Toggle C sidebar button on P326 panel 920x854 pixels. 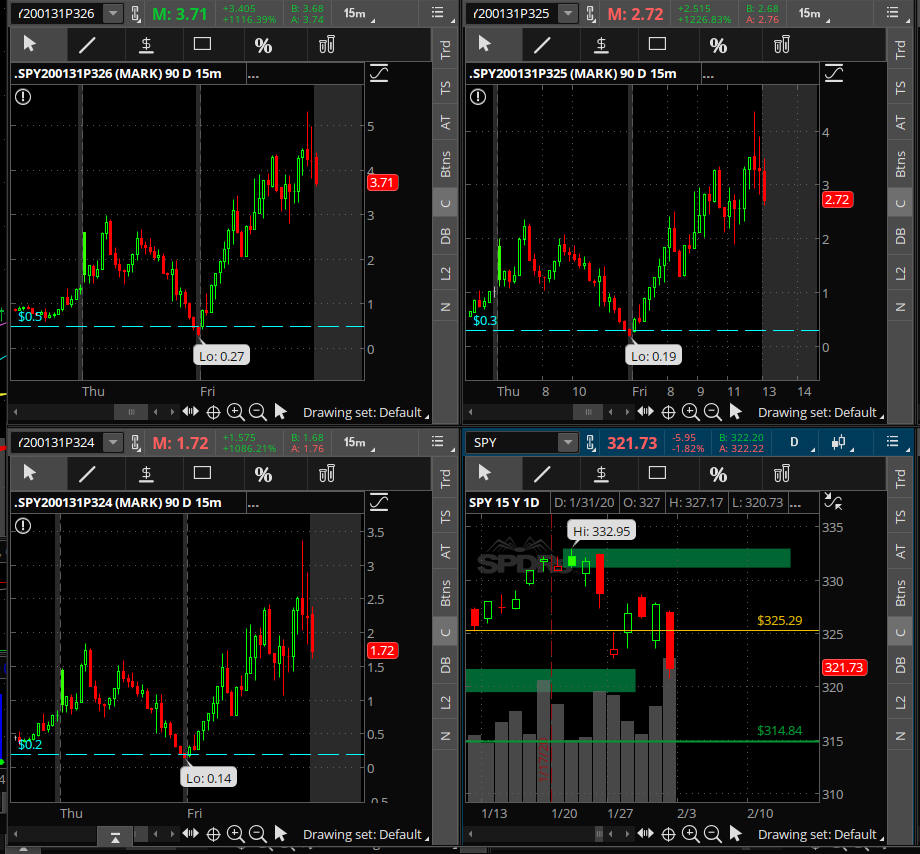(445, 203)
